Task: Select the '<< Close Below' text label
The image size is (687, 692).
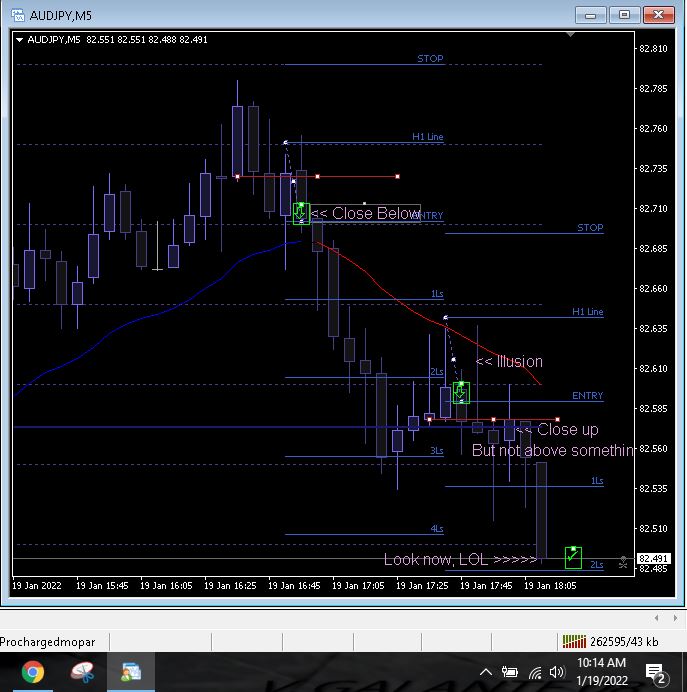Action: 365,214
